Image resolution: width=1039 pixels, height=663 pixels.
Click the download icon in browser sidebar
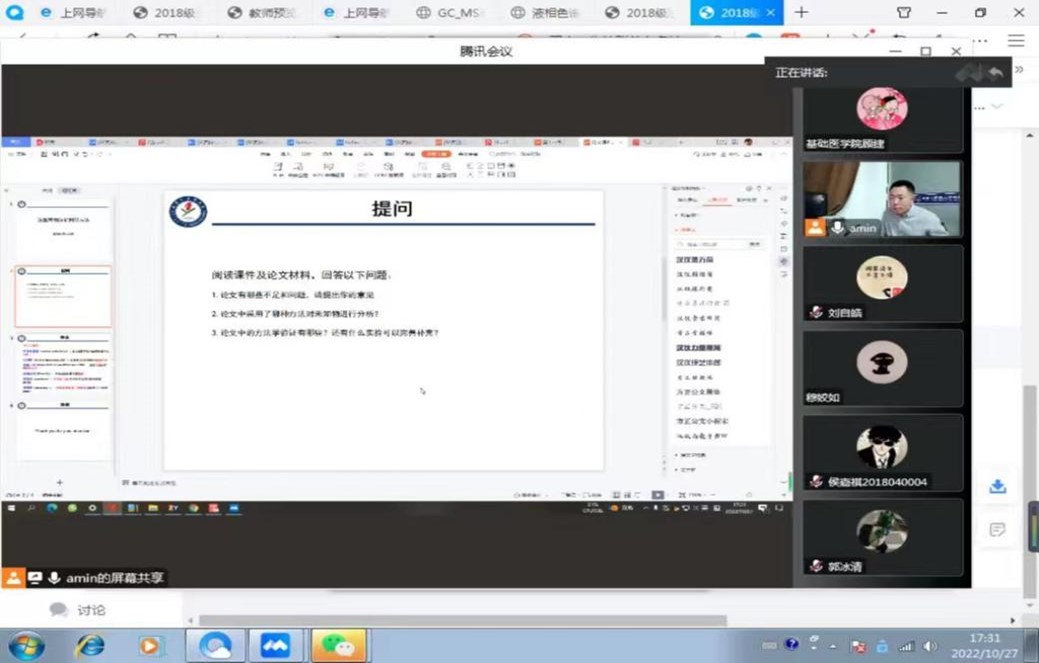[x=997, y=486]
